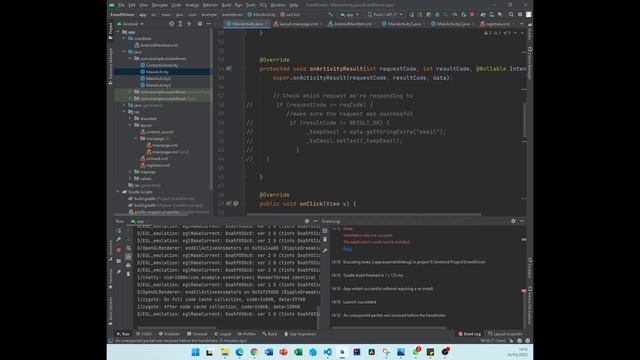Click the Event Log wrench settings icon

tap(325, 250)
